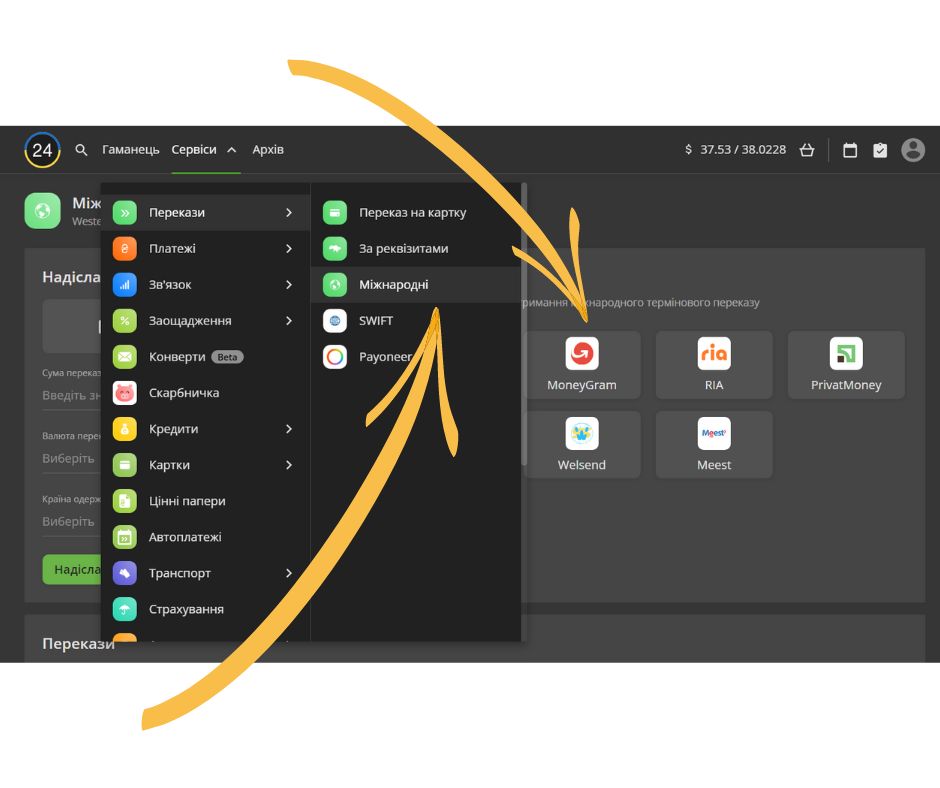Image resolution: width=940 pixels, height=788 pixels.
Task: Open the tasks clipboard icon
Action: click(880, 150)
